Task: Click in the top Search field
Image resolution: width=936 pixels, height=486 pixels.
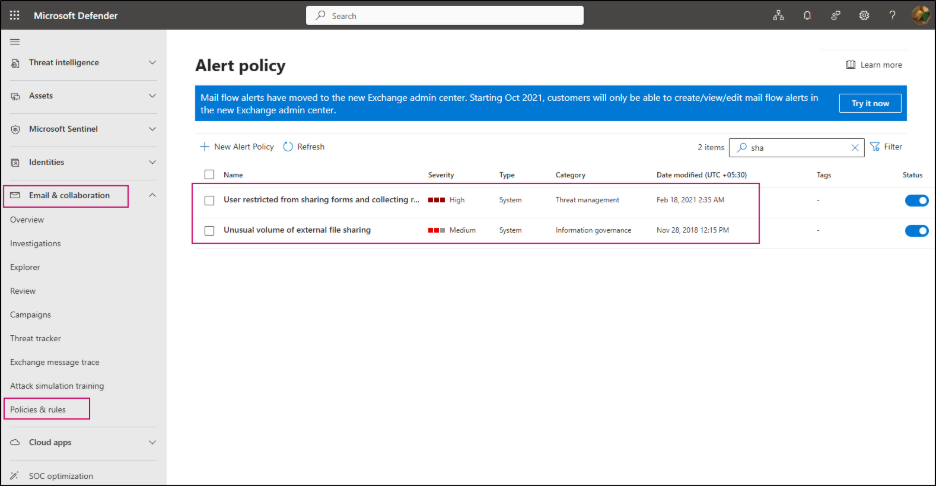Action: pyautogui.click(x=445, y=16)
